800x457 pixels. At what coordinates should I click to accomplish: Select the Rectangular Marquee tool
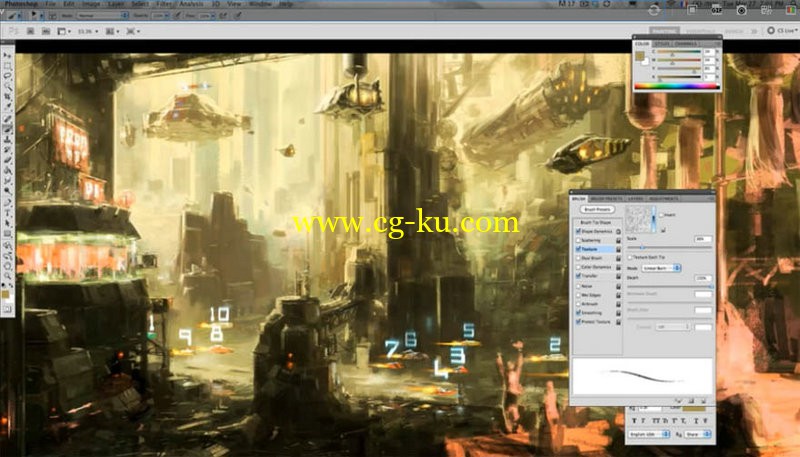pos(8,65)
